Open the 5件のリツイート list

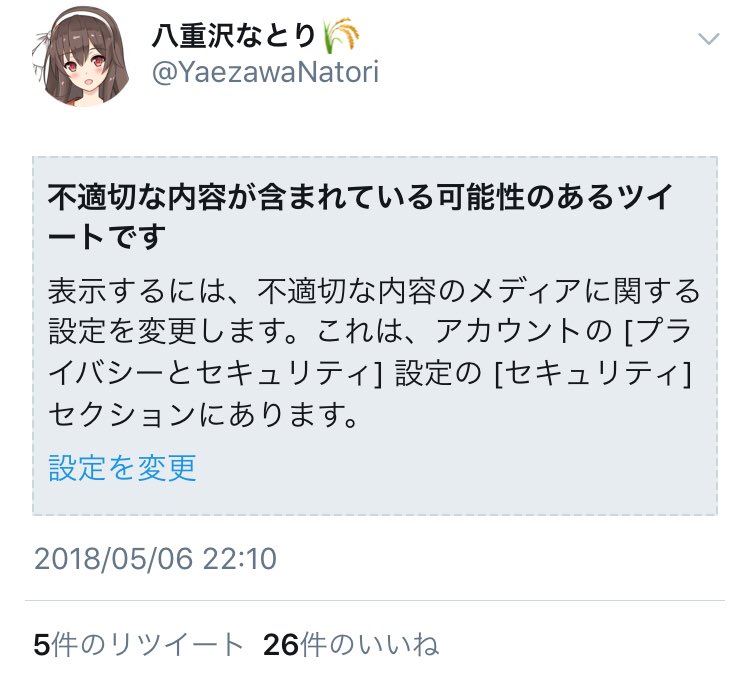pos(138,644)
